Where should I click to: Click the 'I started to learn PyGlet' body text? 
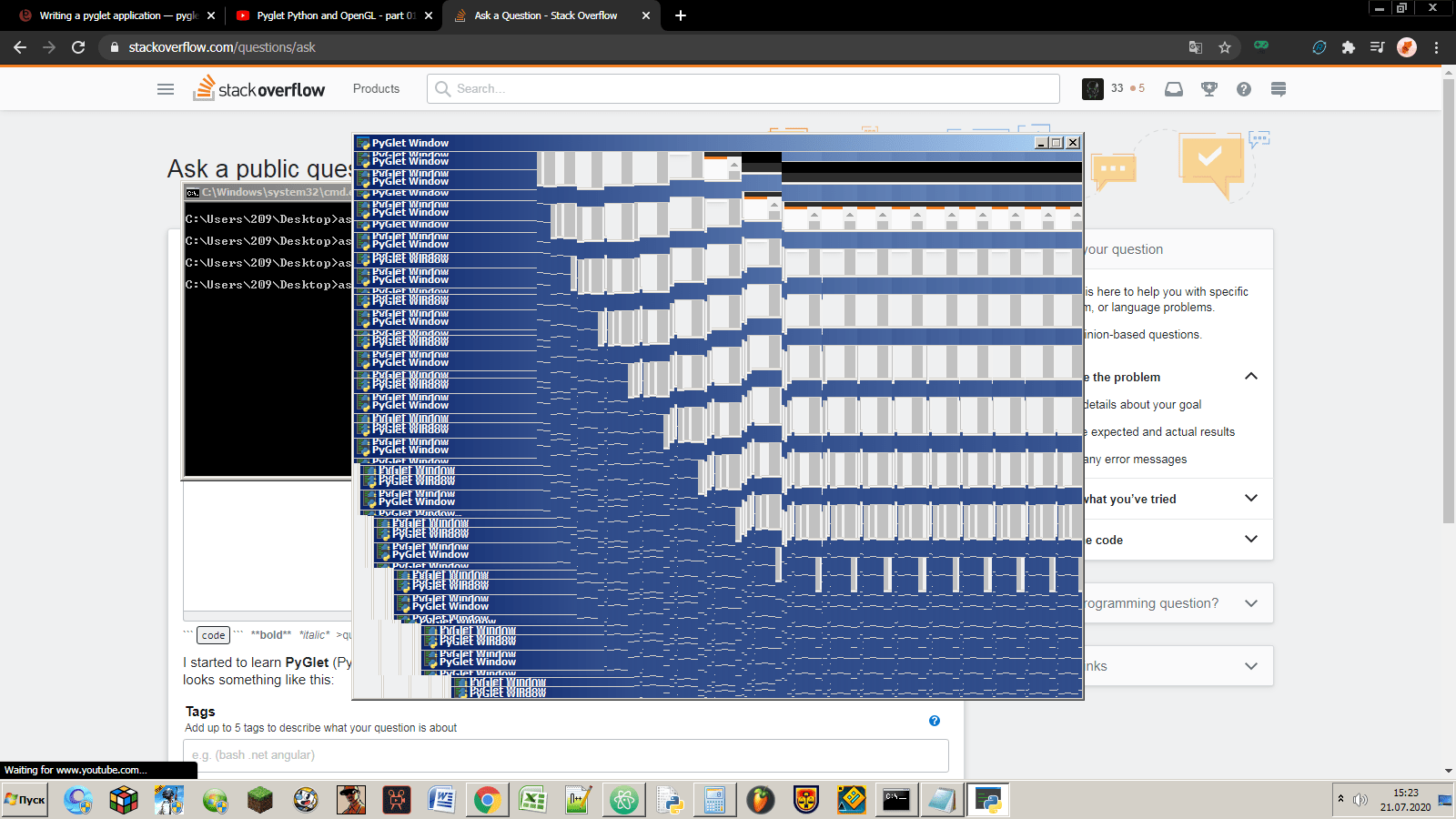(x=268, y=671)
